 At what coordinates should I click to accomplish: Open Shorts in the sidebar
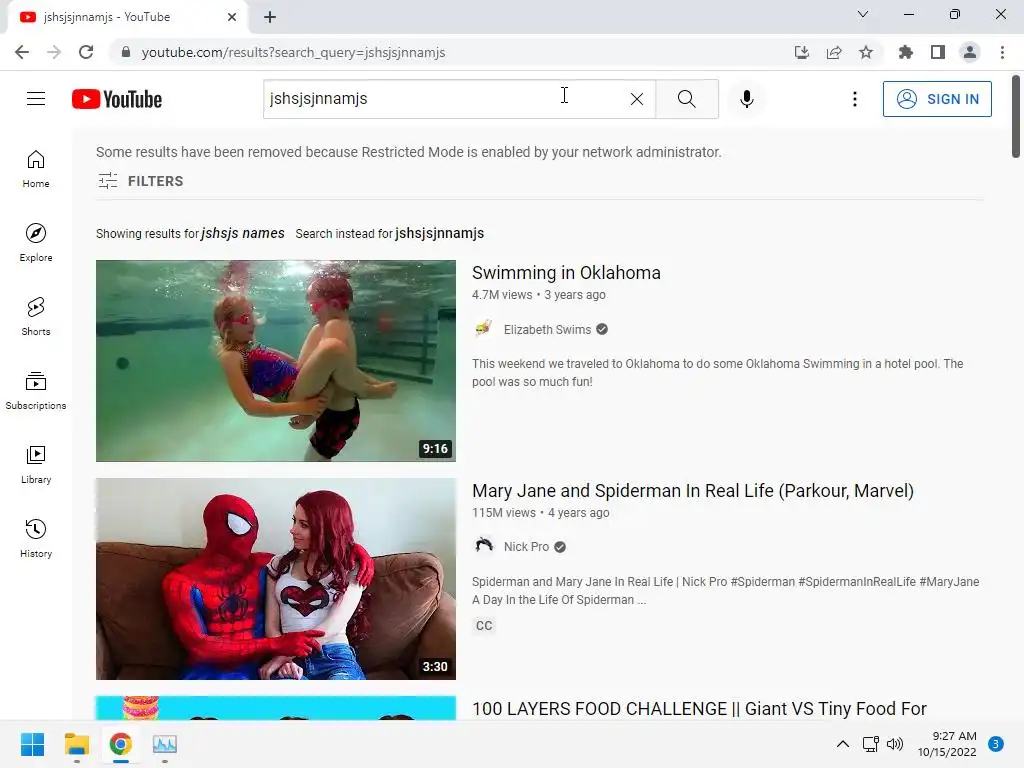click(36, 317)
